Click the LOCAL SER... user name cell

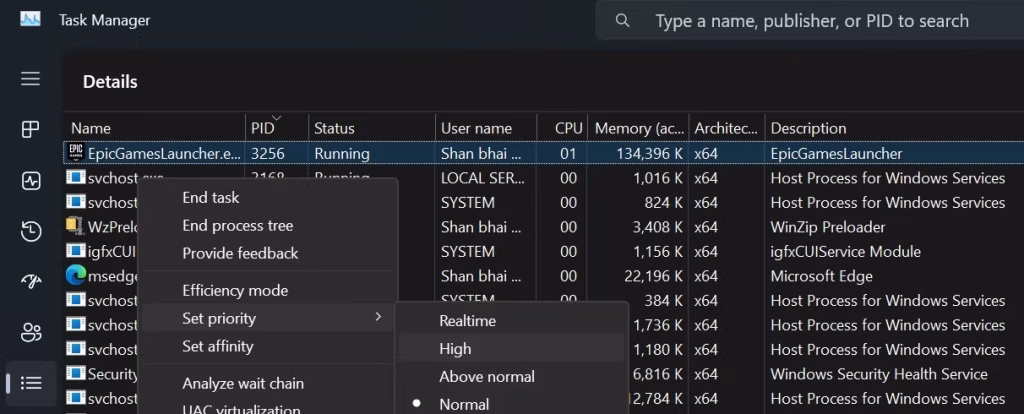coord(482,178)
